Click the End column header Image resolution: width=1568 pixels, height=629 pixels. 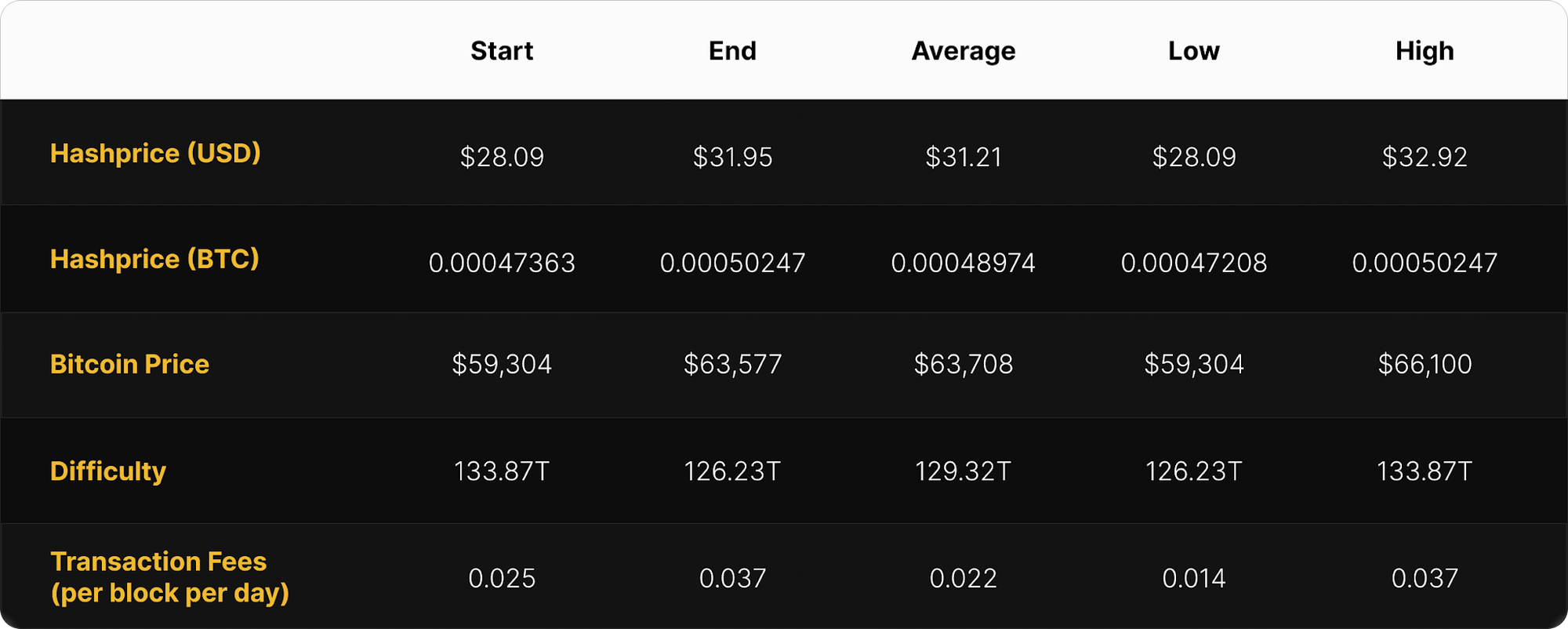(x=732, y=51)
